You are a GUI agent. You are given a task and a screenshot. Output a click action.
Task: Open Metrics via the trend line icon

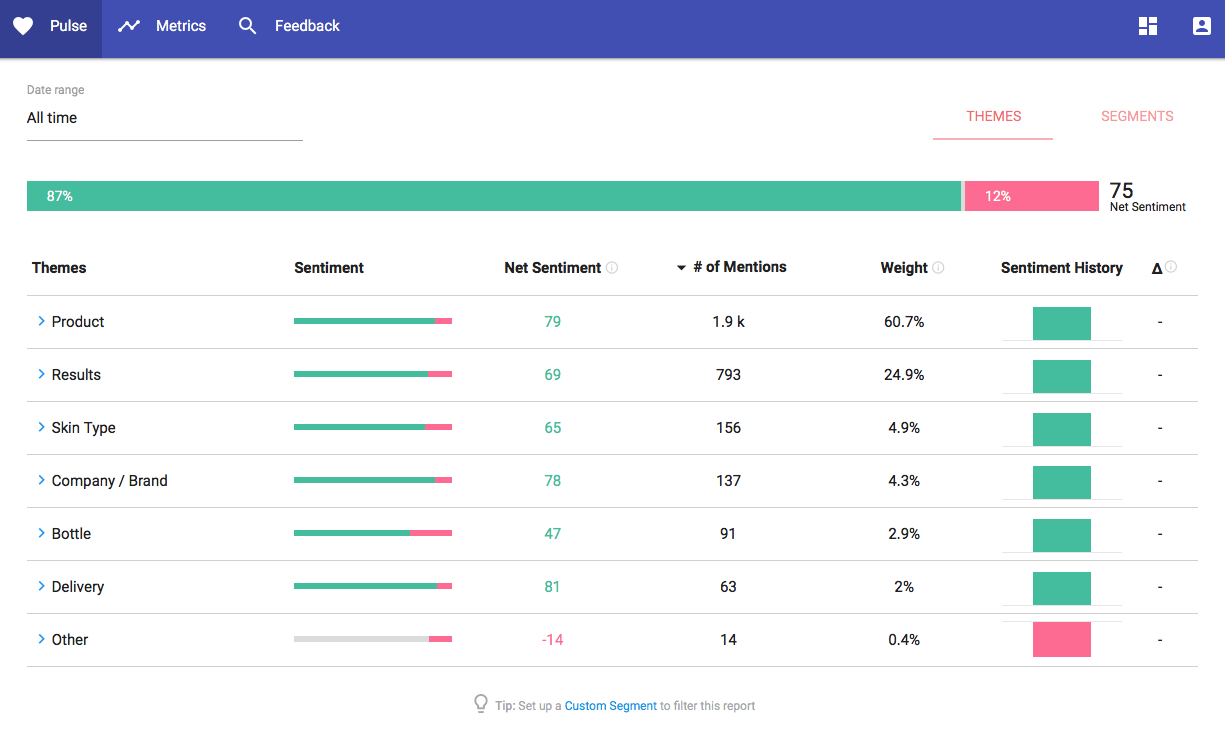129,26
